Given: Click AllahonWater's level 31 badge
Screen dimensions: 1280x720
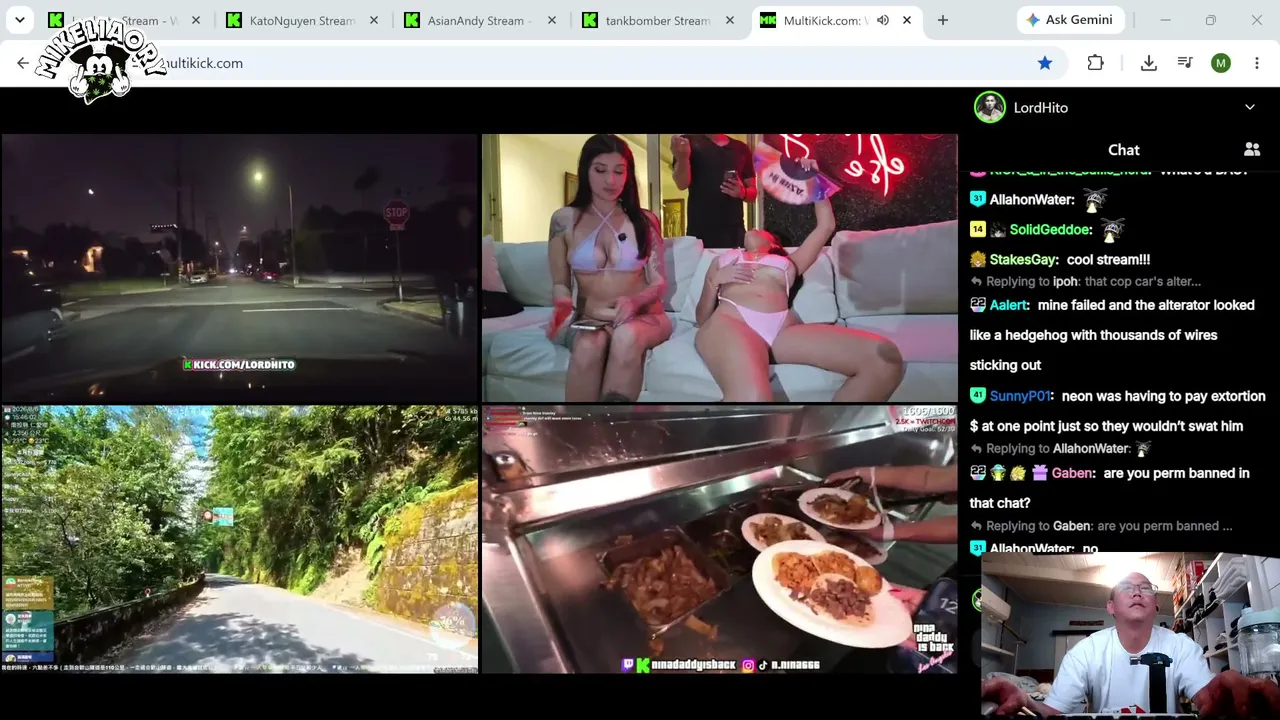Looking at the screenshot, I should (x=978, y=199).
